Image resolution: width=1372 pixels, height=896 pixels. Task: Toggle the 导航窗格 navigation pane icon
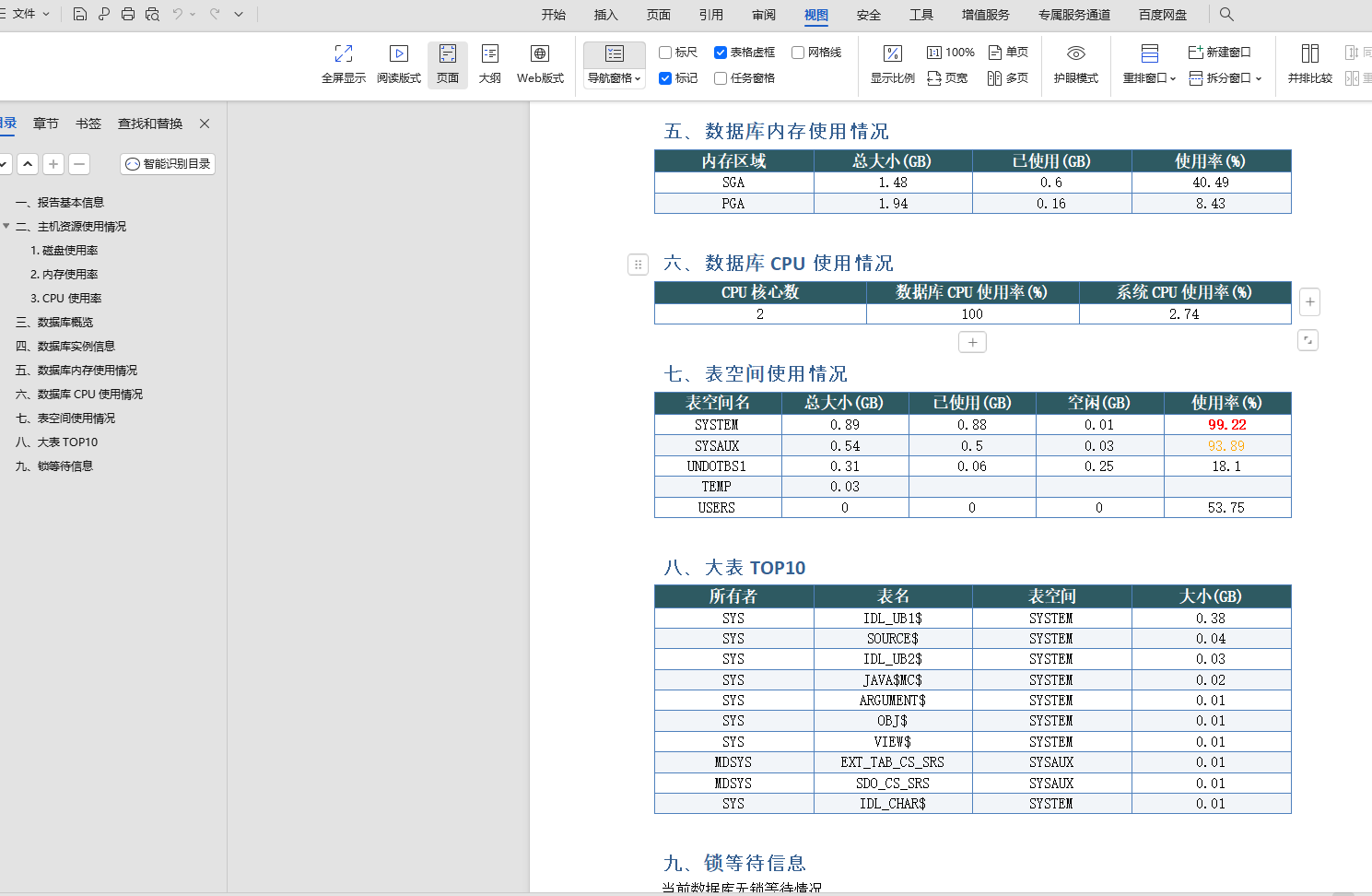pyautogui.click(x=615, y=54)
